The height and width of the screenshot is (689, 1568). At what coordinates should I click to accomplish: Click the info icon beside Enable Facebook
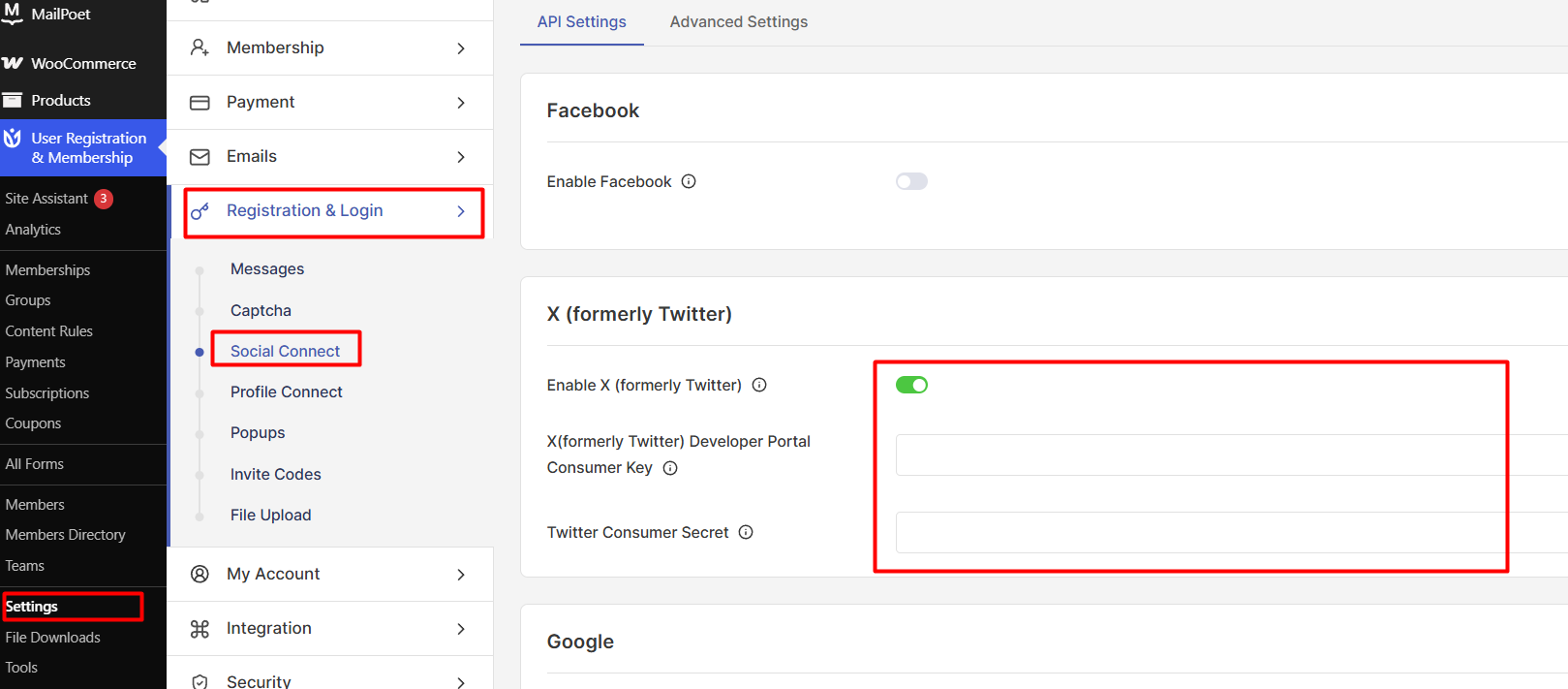tap(689, 181)
